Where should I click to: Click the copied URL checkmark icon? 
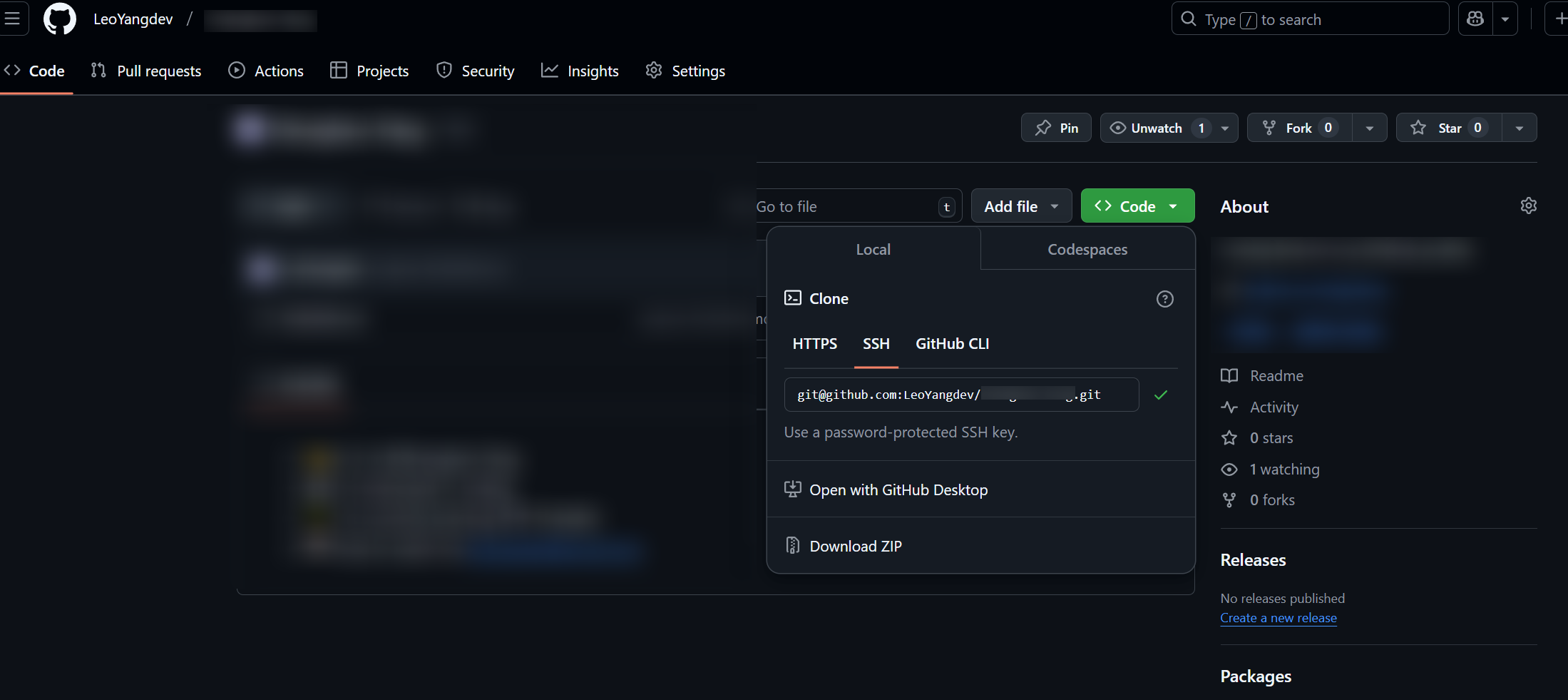pos(1160,395)
